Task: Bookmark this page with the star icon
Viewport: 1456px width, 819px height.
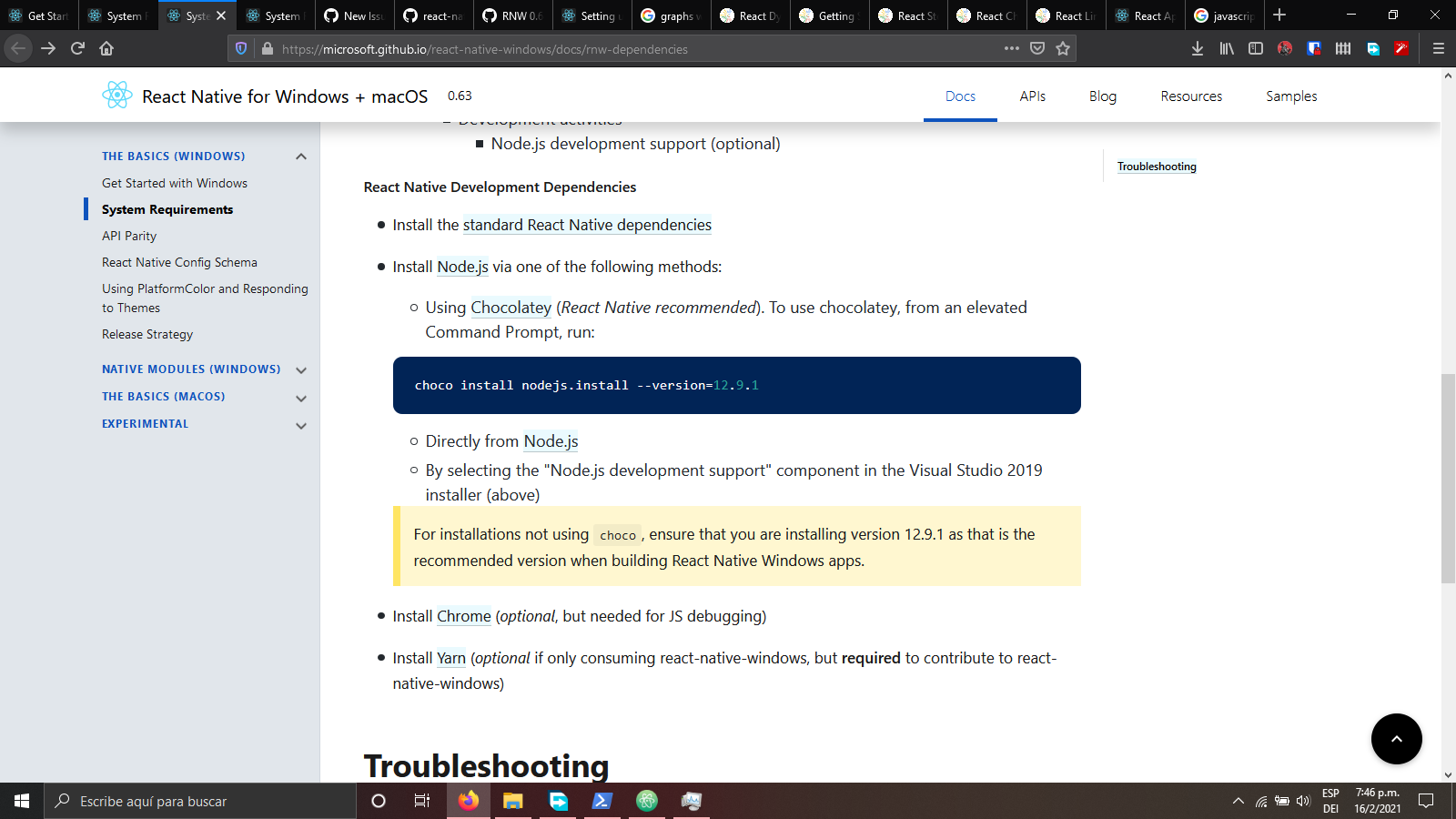Action: [x=1063, y=48]
